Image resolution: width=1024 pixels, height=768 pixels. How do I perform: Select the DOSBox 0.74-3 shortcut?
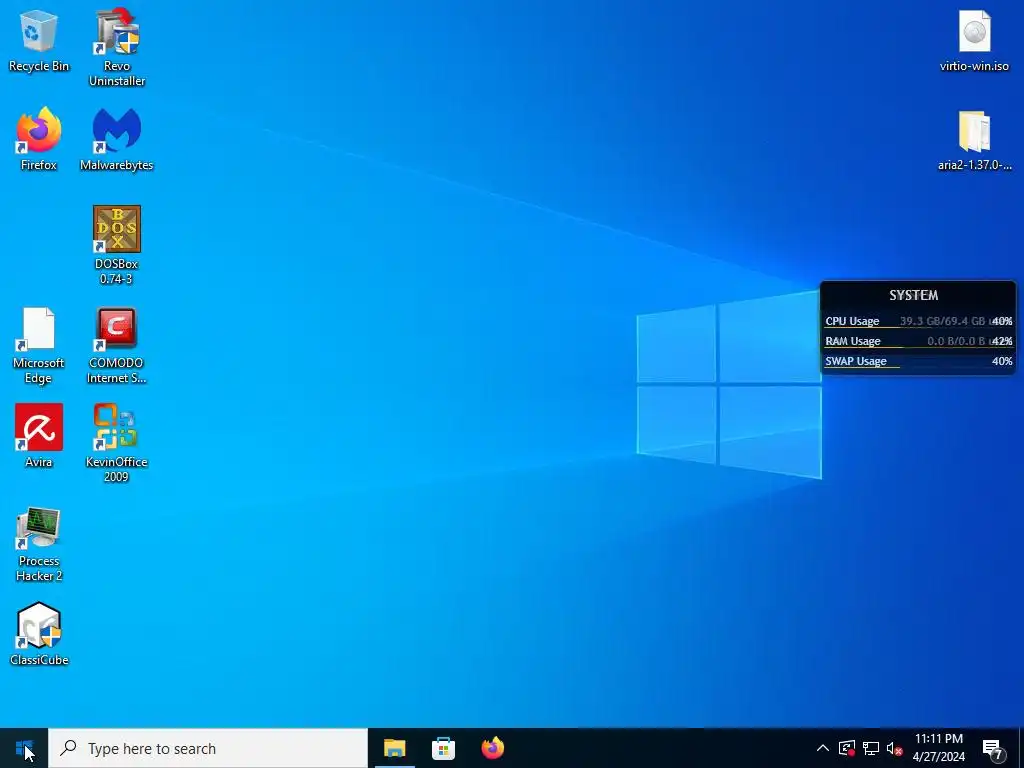tap(116, 246)
